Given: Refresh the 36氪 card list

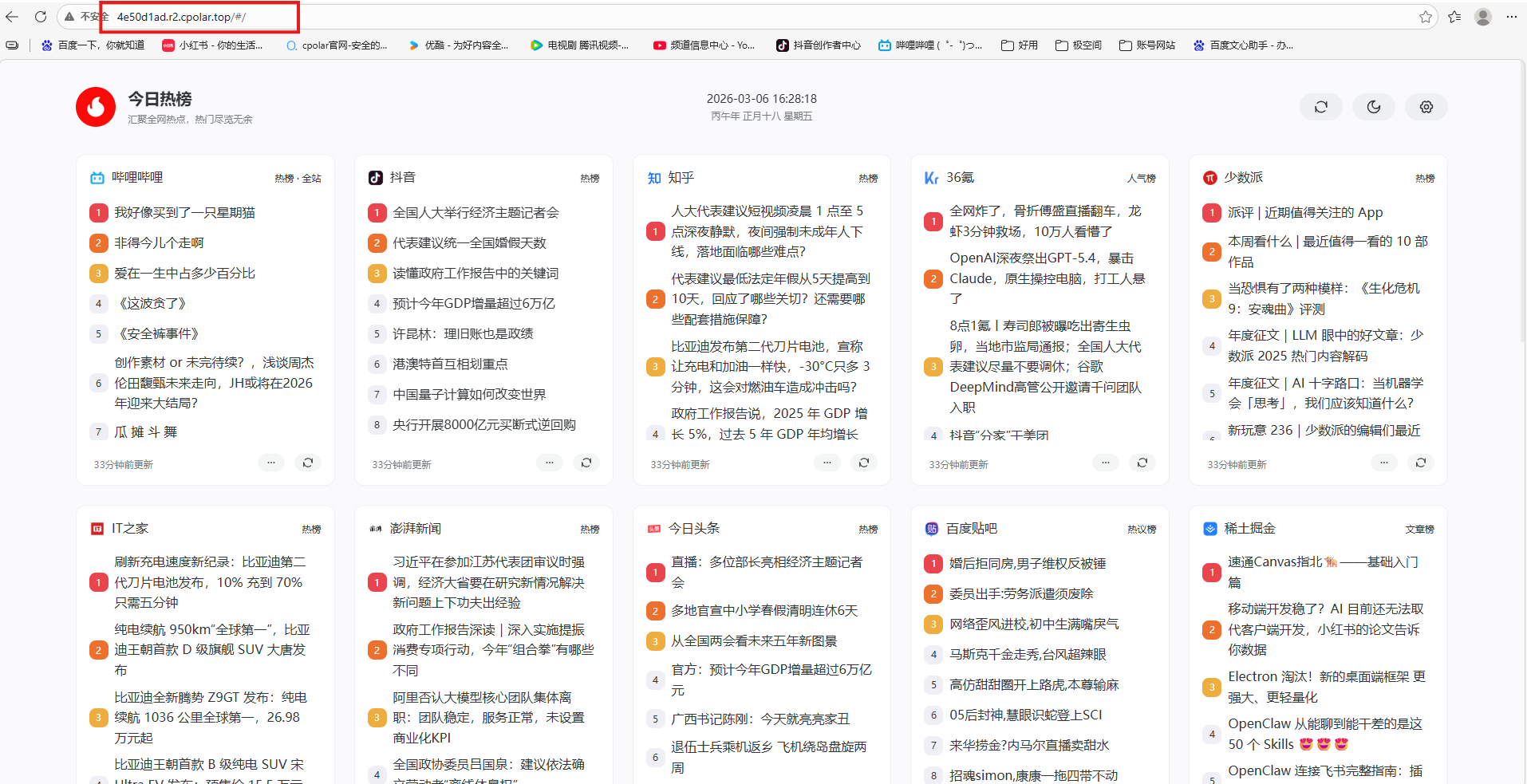Looking at the screenshot, I should pyautogui.click(x=1142, y=463).
